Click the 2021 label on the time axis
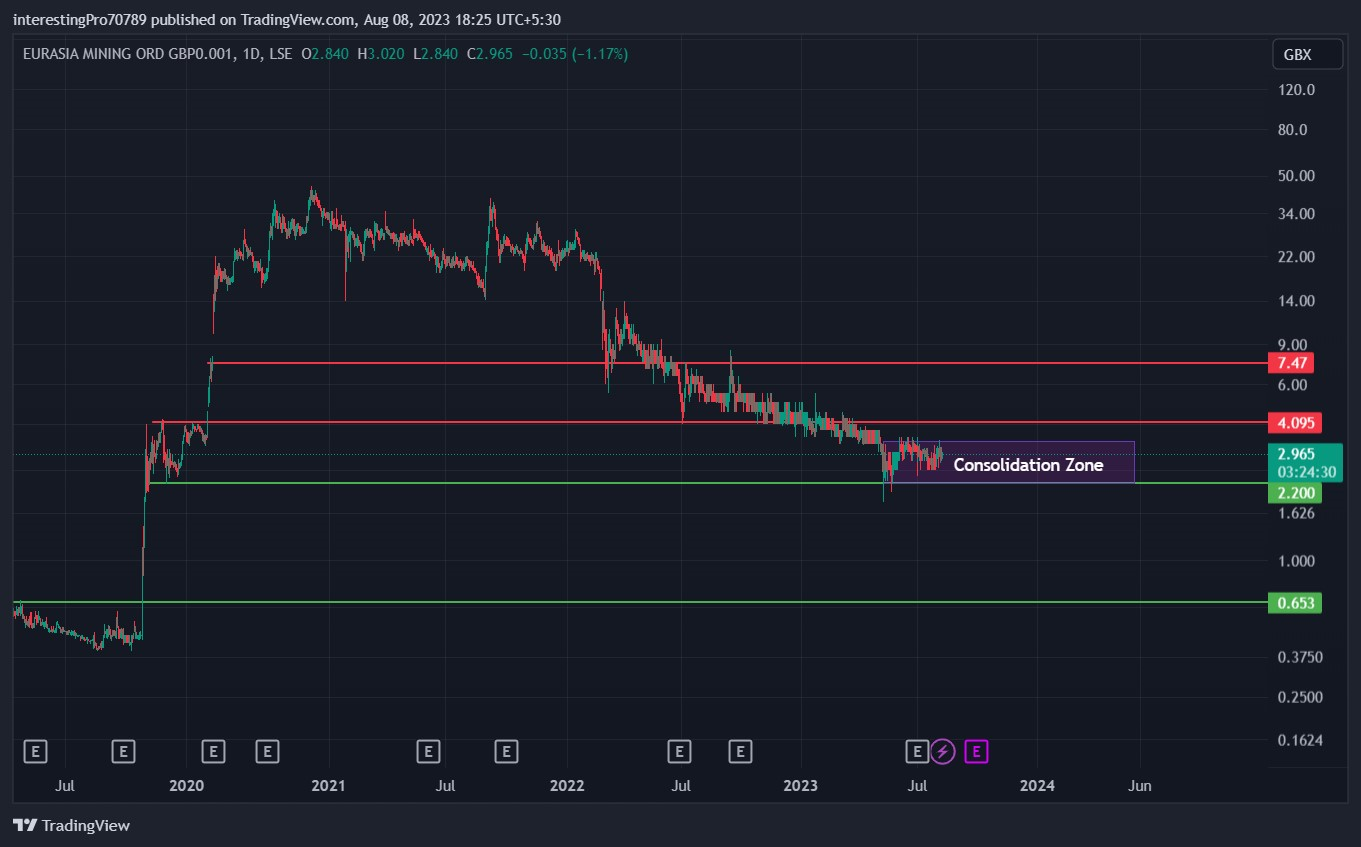This screenshot has width=1361, height=847. (329, 786)
